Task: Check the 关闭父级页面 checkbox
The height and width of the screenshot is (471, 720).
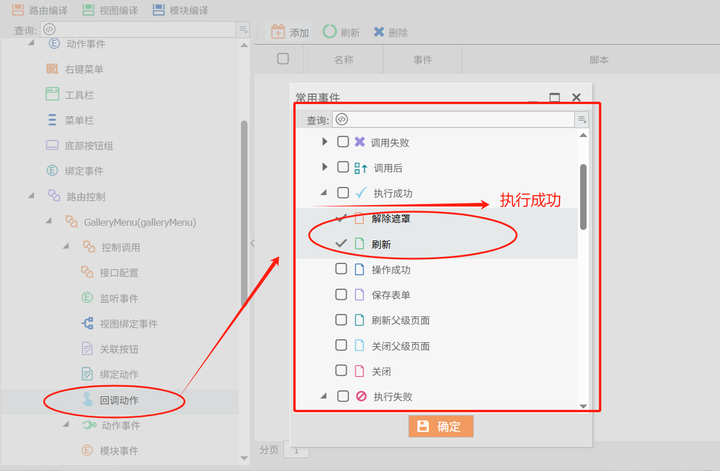Action: pyautogui.click(x=341, y=345)
